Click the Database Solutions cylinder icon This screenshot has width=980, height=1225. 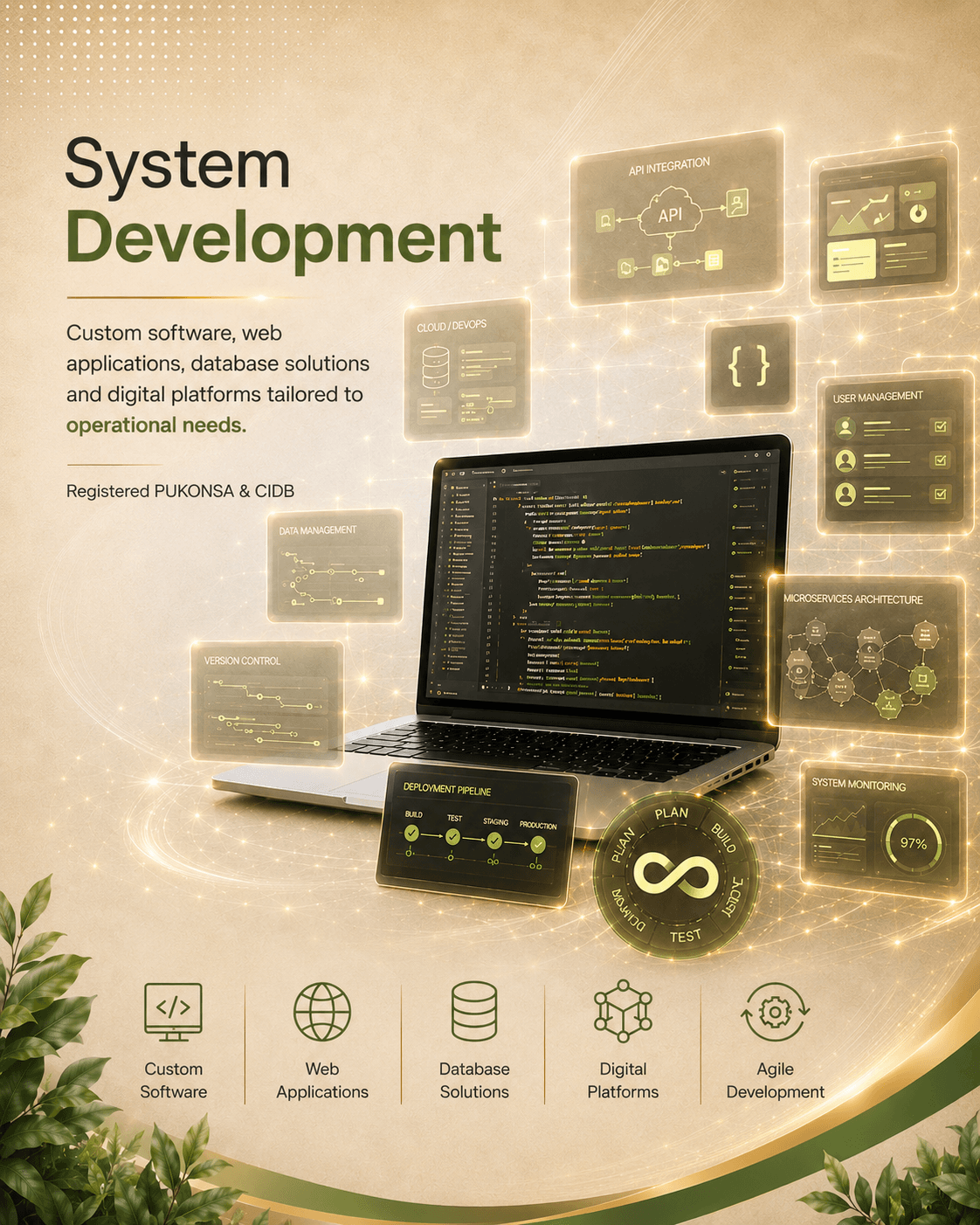[474, 1012]
